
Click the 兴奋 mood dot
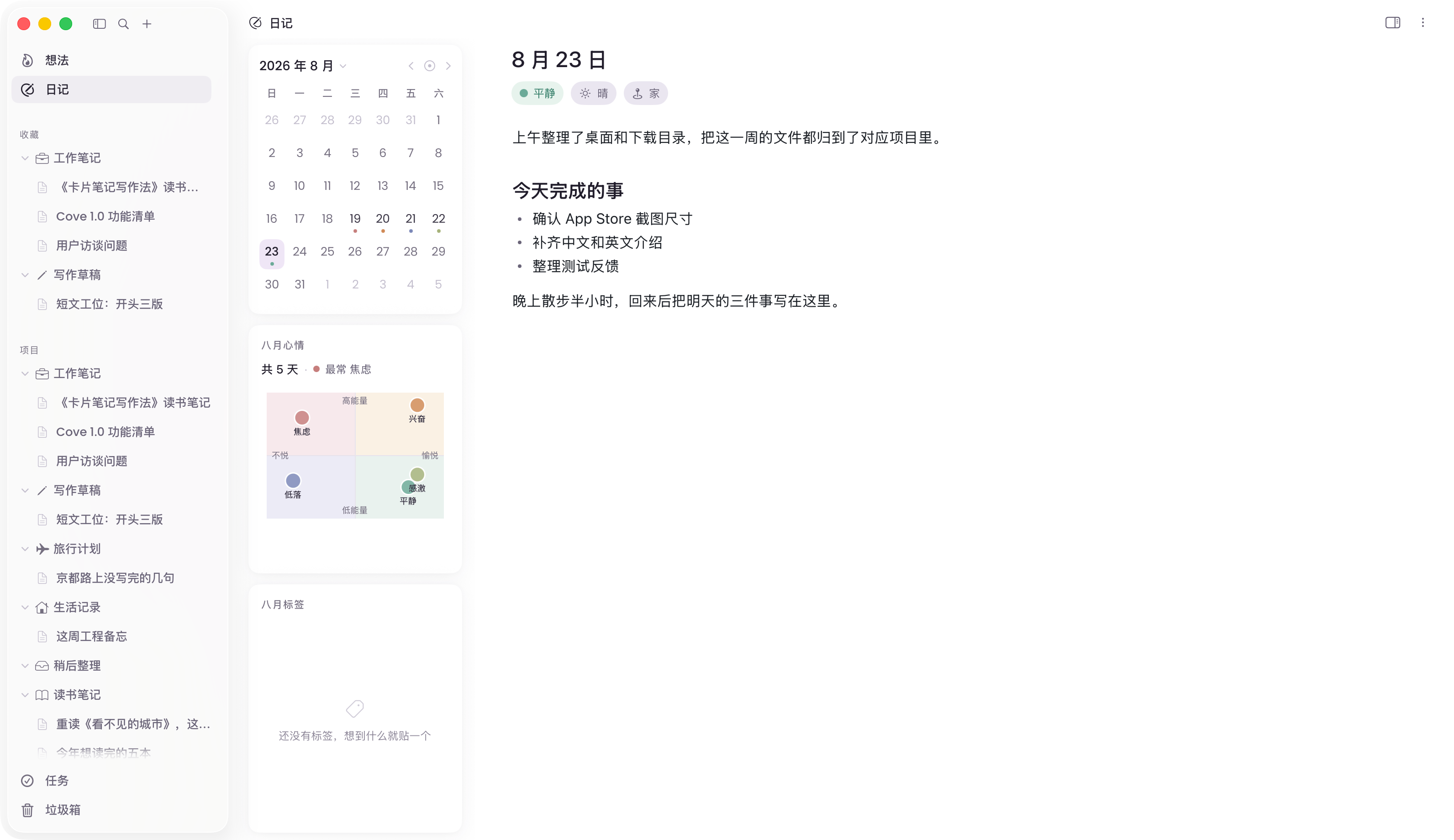click(x=417, y=405)
